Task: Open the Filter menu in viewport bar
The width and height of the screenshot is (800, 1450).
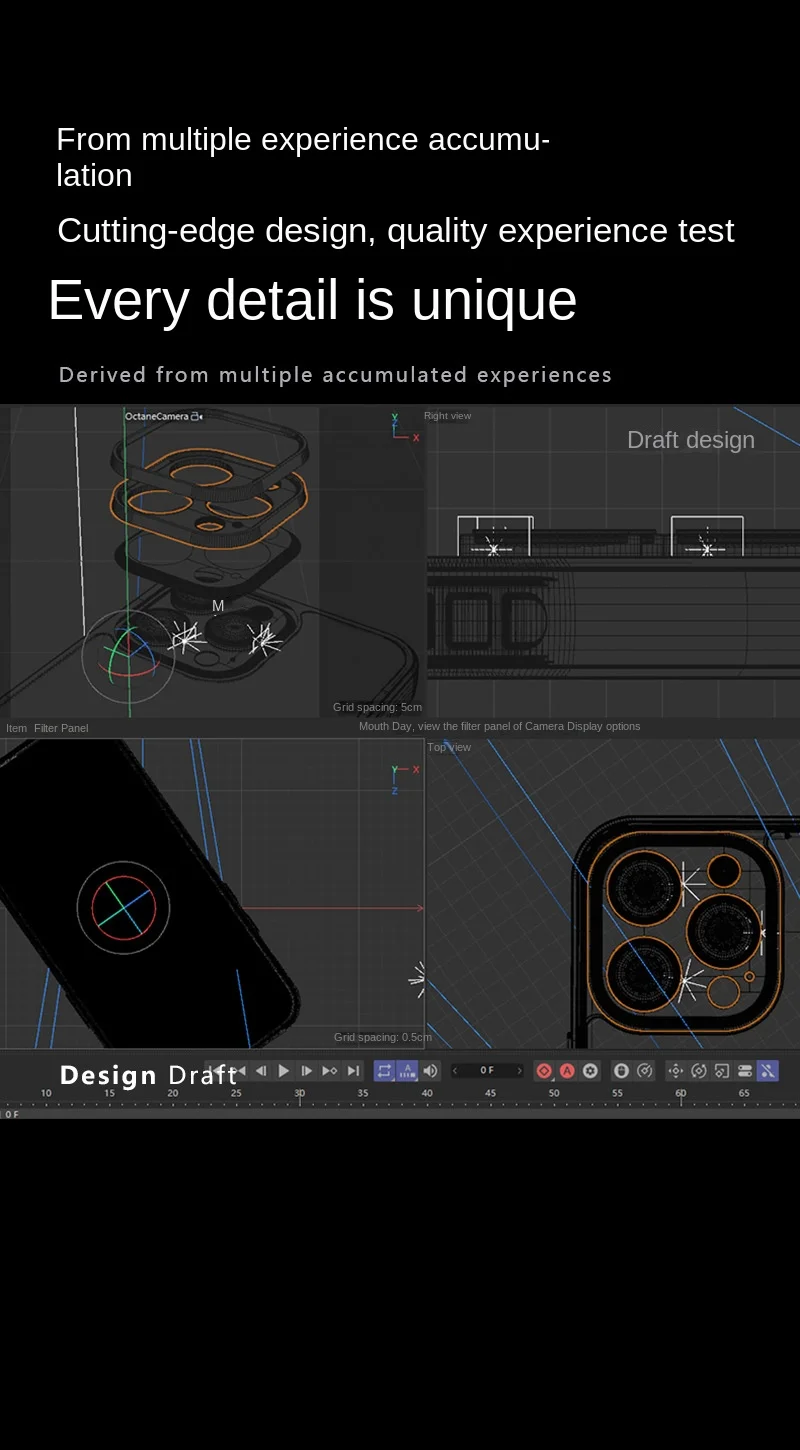Action: [46, 728]
